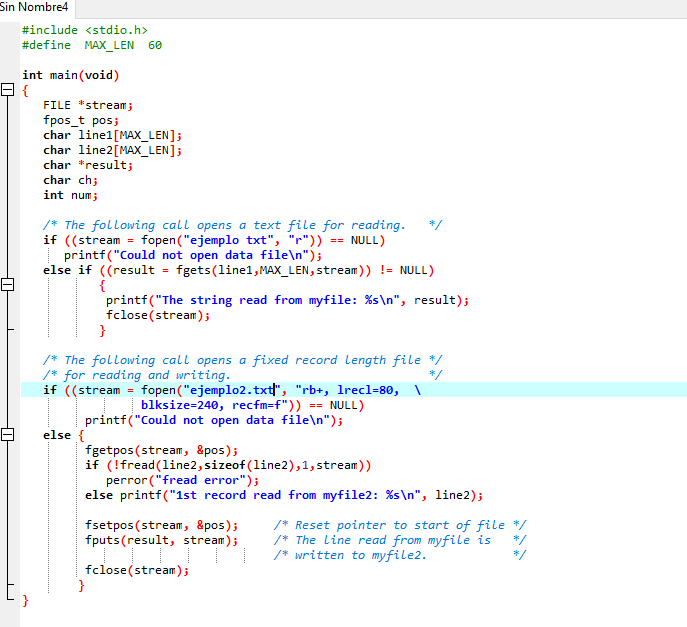Click comment 'opens a fixed record length file'
This screenshot has width=687, height=627.
click(308, 360)
